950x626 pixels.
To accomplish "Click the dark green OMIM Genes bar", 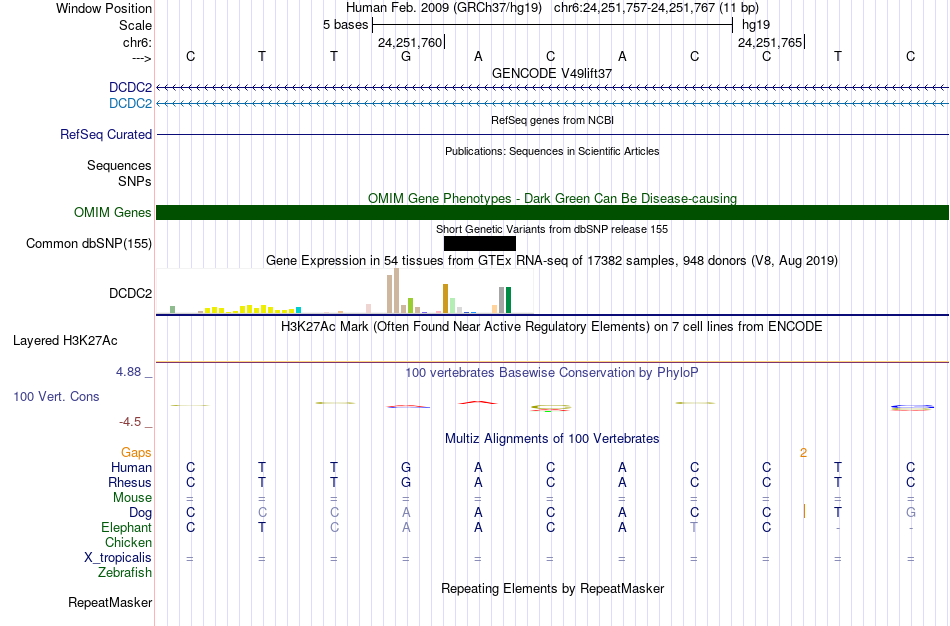I will pos(553,212).
